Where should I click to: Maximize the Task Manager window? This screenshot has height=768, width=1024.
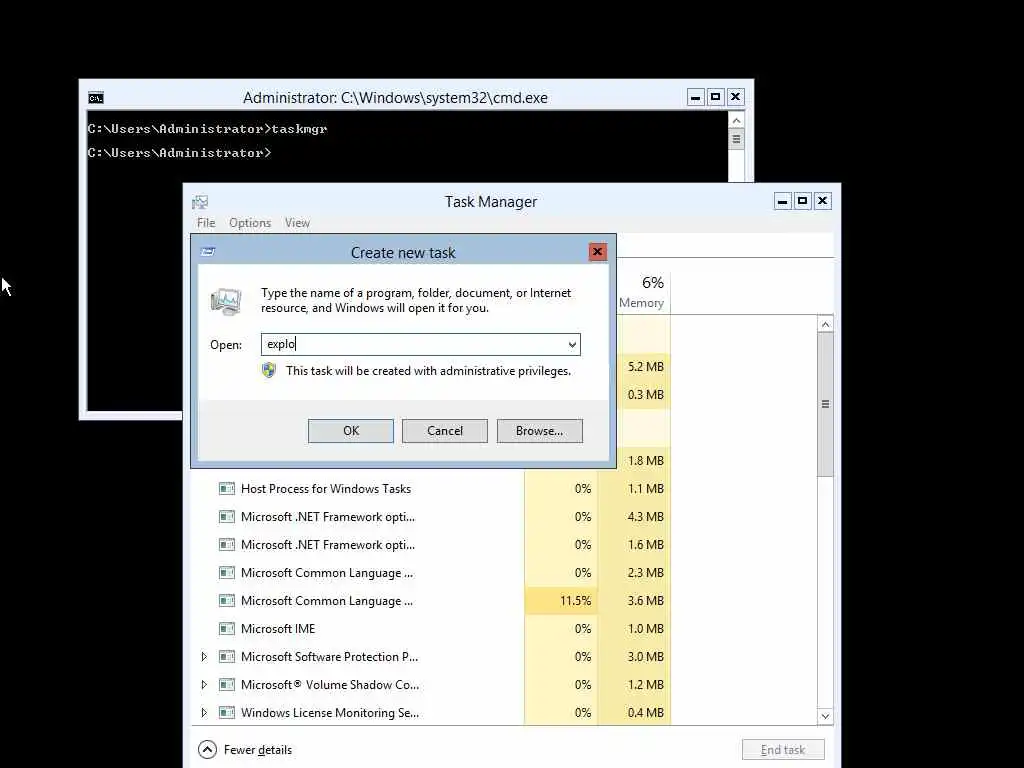pyautogui.click(x=803, y=201)
